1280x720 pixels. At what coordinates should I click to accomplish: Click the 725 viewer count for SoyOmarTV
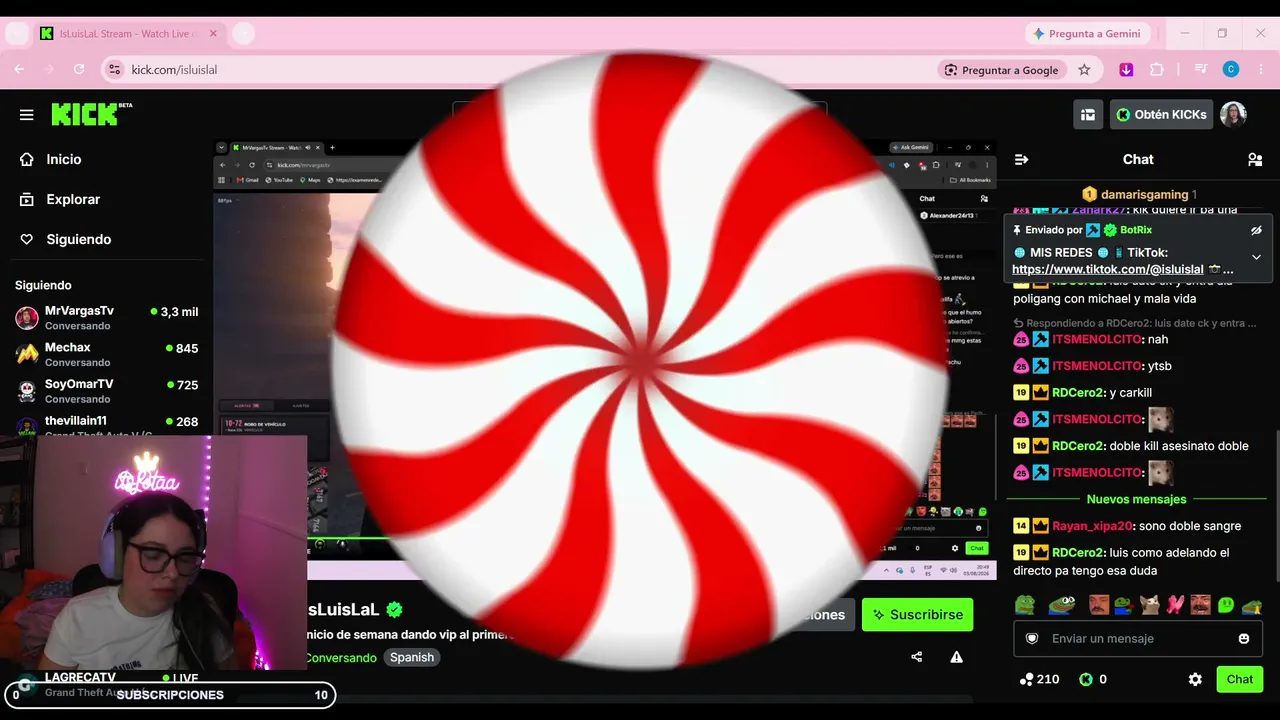(x=182, y=385)
